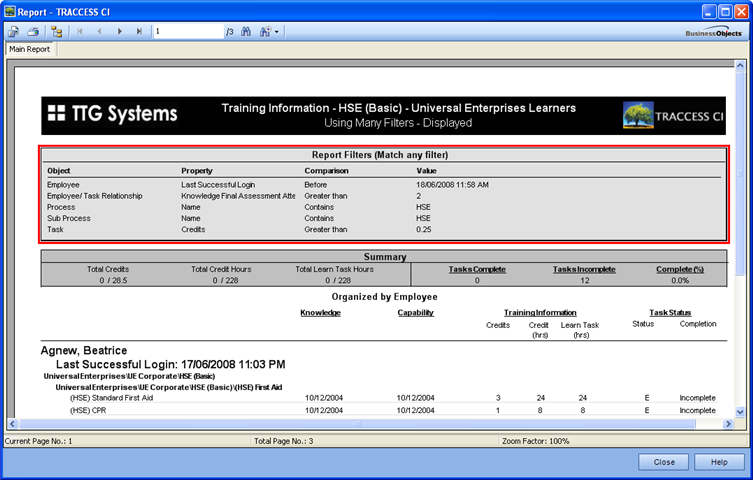The image size is (753, 480).
Task: Click the page number input field
Action: (188, 32)
